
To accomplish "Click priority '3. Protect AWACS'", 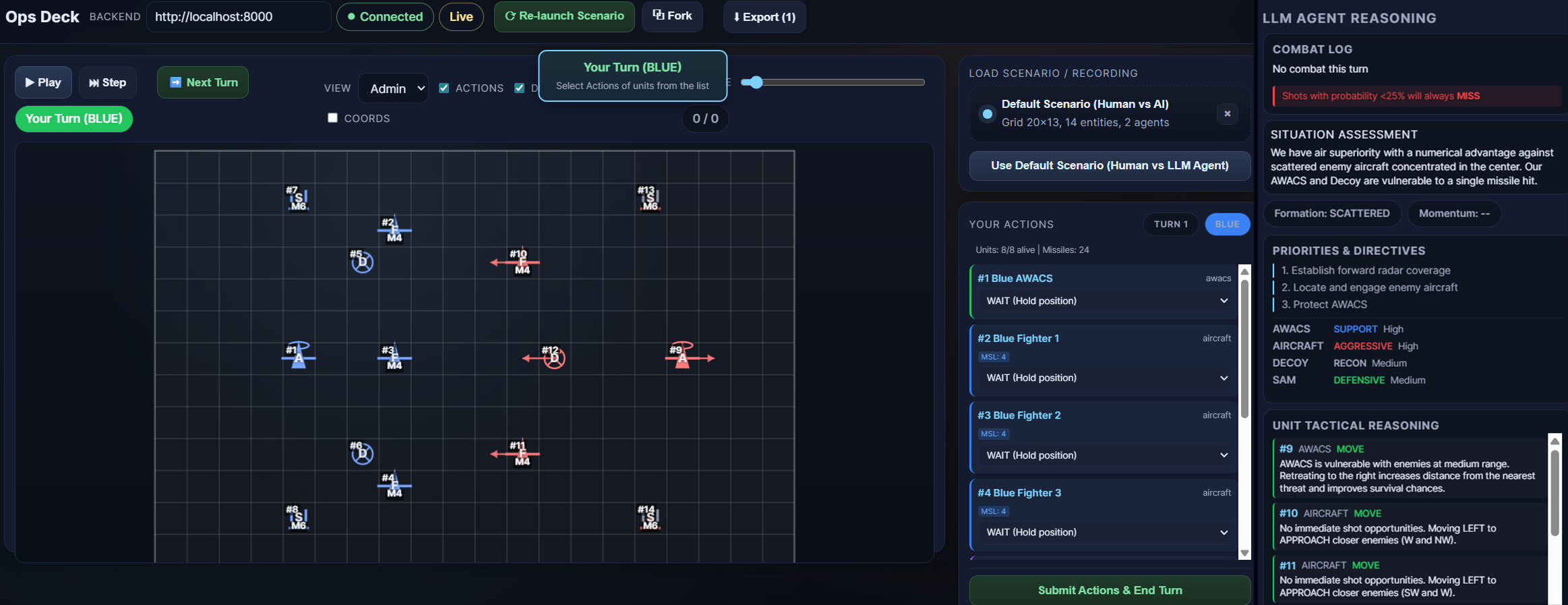I will tap(1323, 305).
